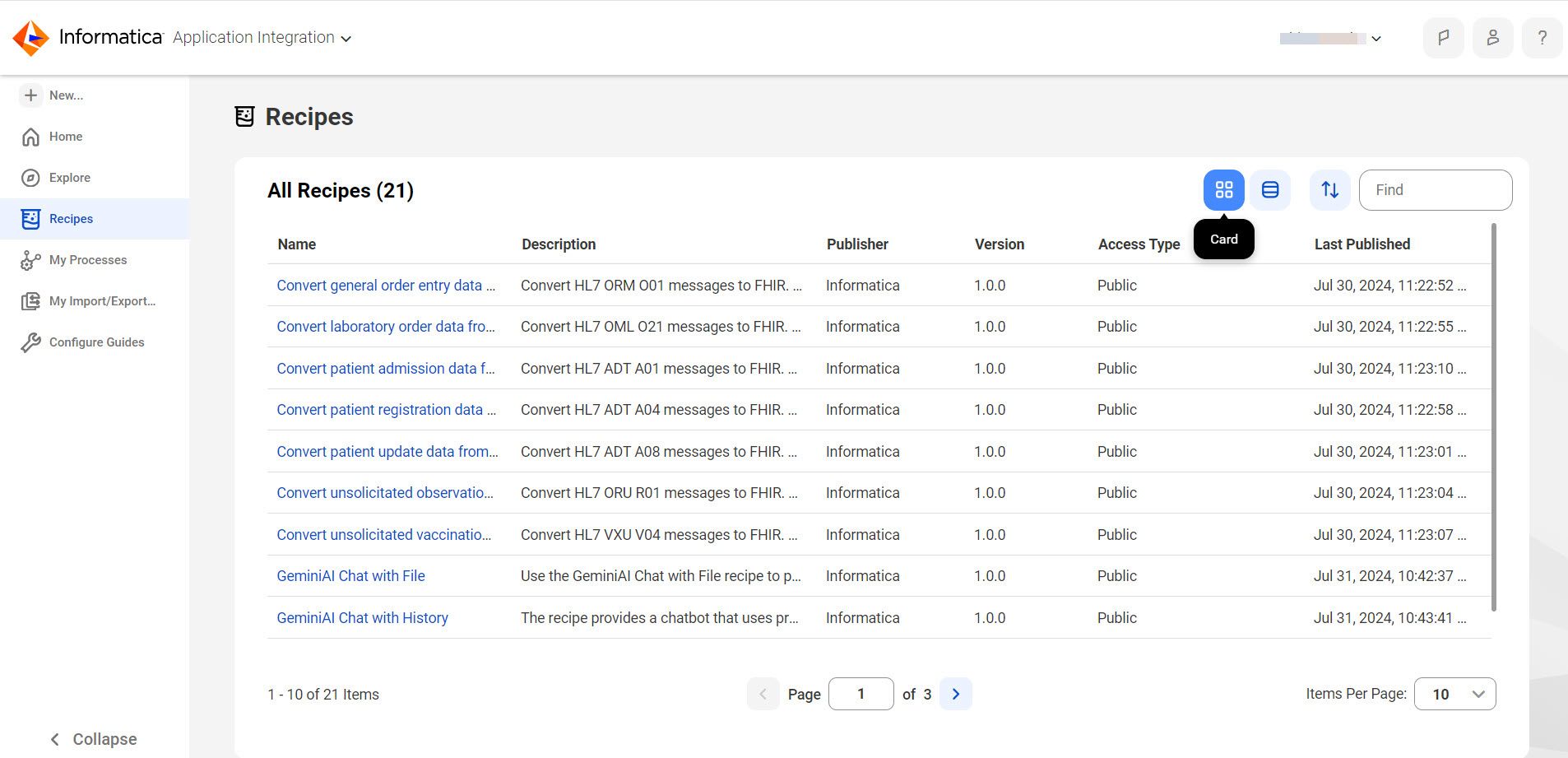The height and width of the screenshot is (758, 1568).
Task: Open Convert unsolicitated vaccination recipe
Action: 384,535
